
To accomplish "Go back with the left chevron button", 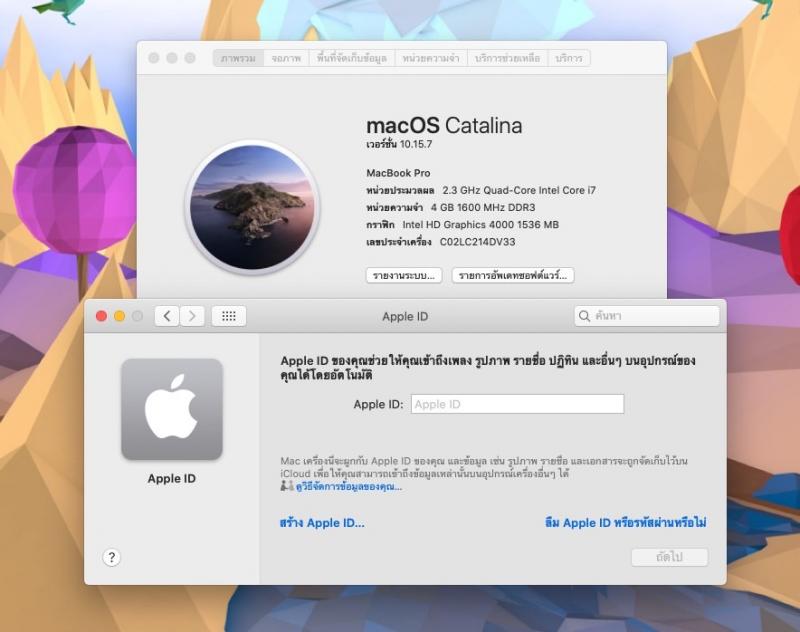I will 167,316.
